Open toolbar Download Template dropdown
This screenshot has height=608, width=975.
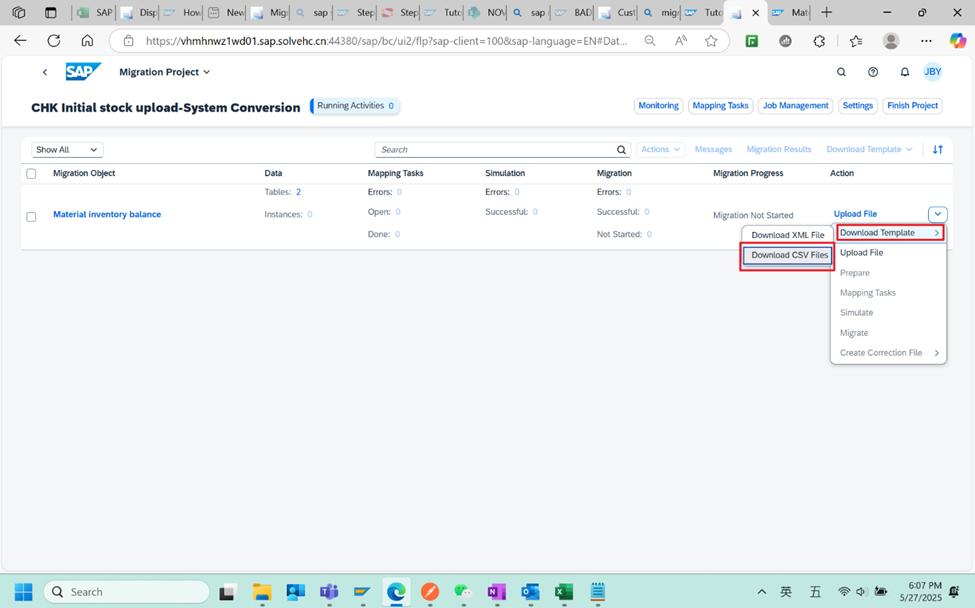869,149
